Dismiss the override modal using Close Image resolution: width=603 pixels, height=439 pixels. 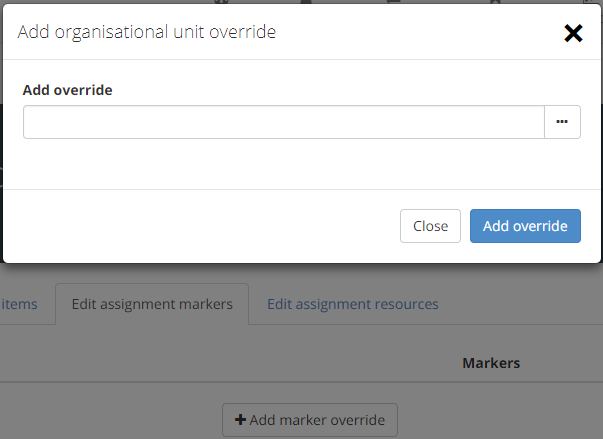tap(430, 226)
